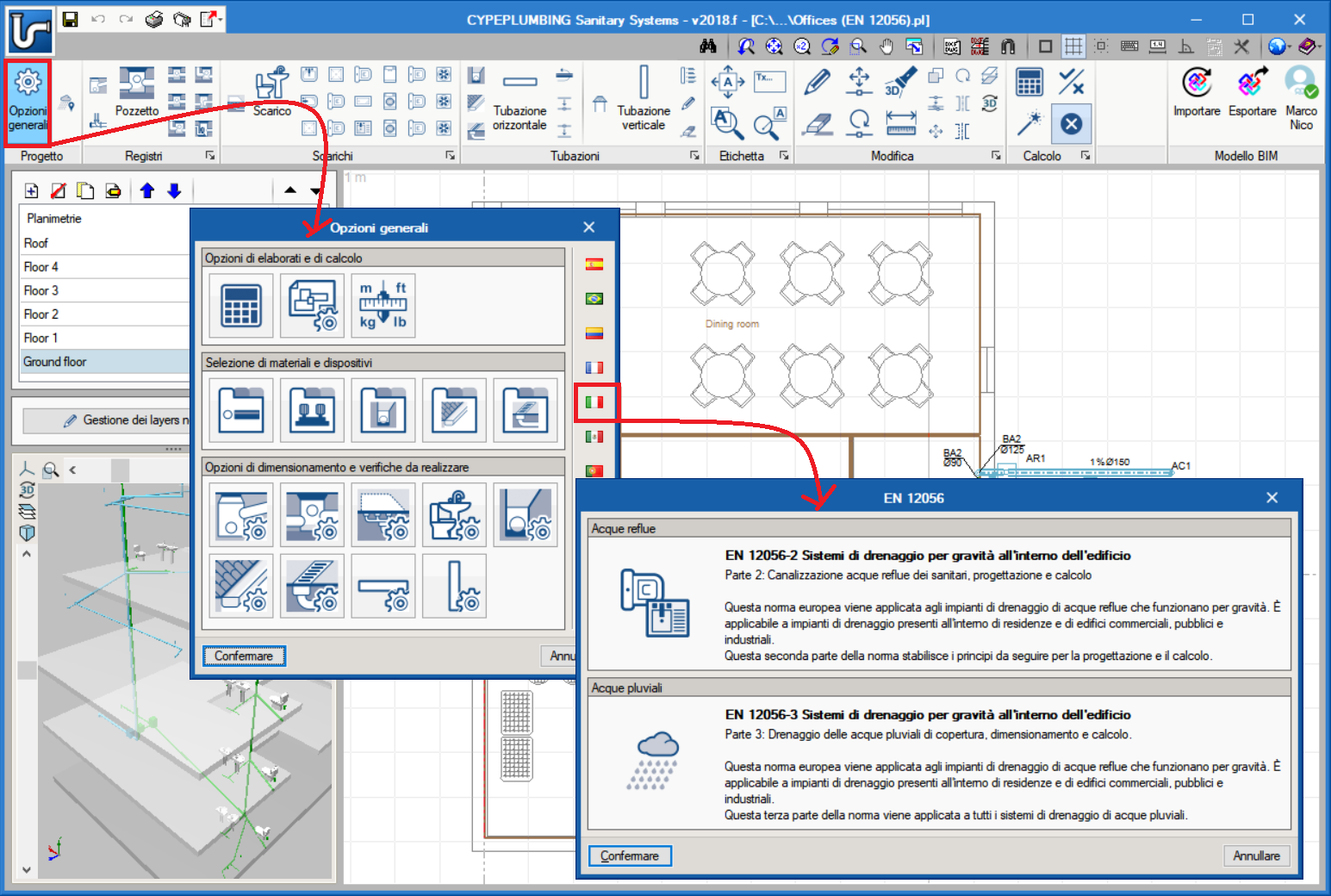The height and width of the screenshot is (896, 1331).
Task: Select the Scarico toilet and sink tool
Action: point(271,91)
